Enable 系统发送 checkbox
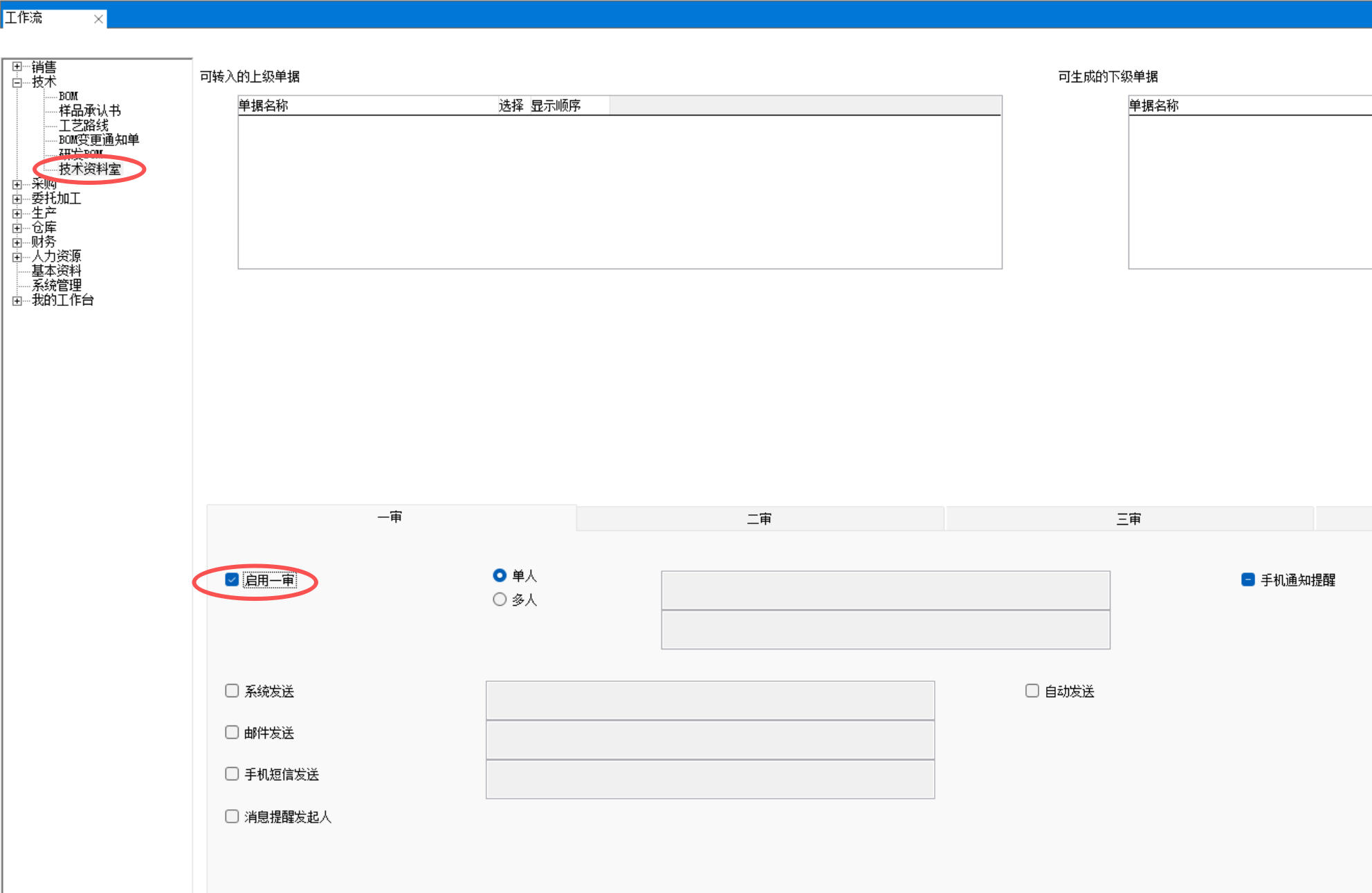Image resolution: width=1372 pixels, height=893 pixels. 232,691
